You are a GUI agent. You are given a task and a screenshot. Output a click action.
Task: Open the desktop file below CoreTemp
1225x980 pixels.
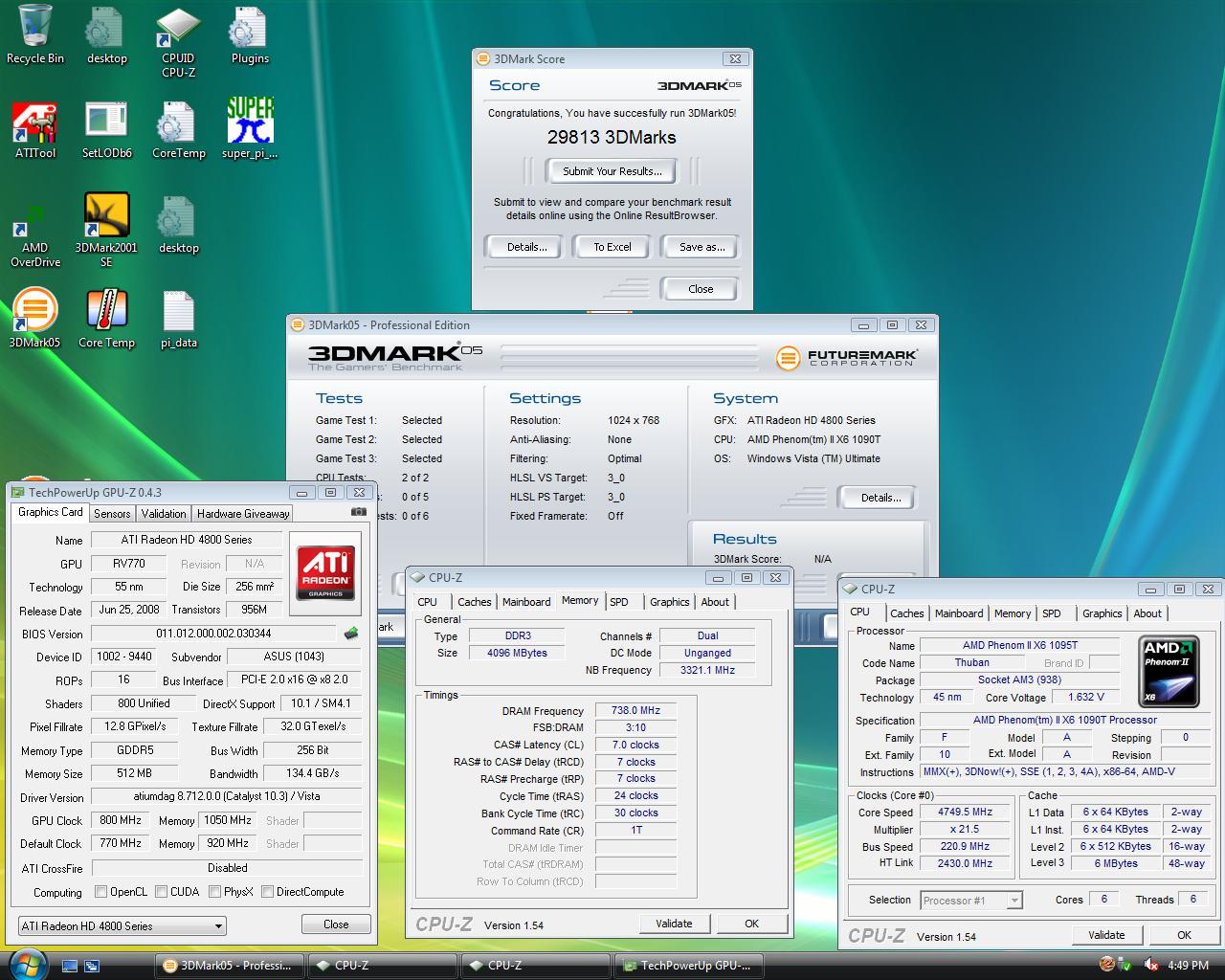(178, 225)
